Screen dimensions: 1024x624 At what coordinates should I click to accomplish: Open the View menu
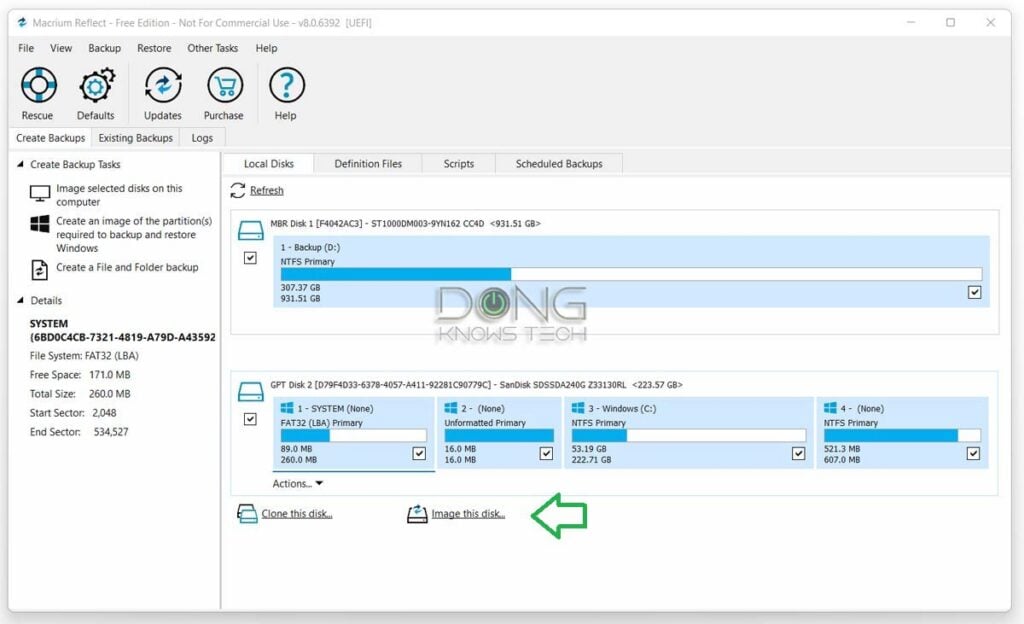click(x=61, y=48)
